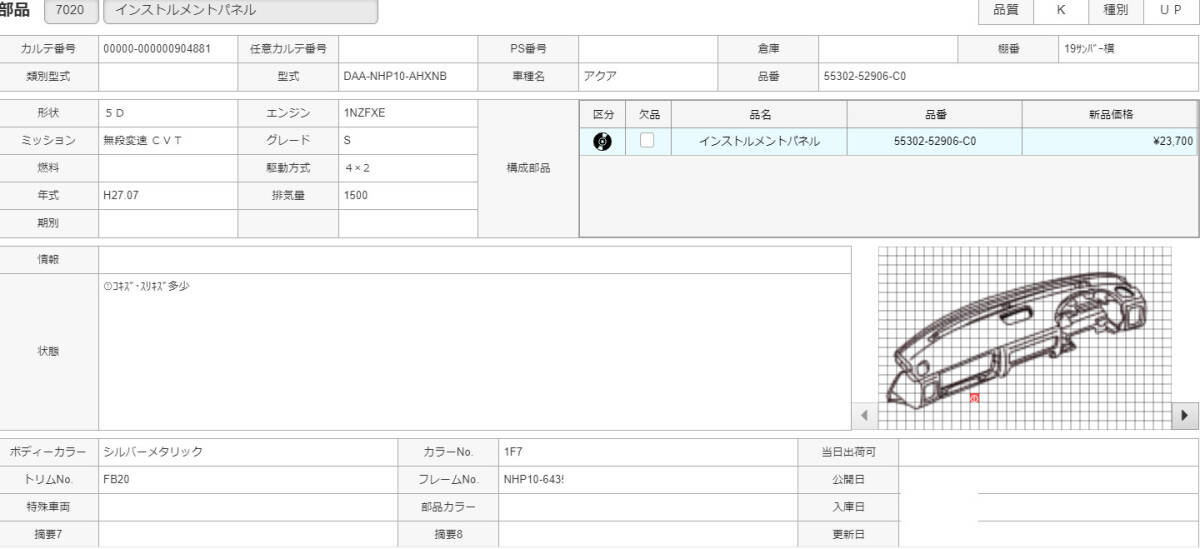1200x549 pixels.
Task: Click the empty 情報 field
Action: click(474, 259)
